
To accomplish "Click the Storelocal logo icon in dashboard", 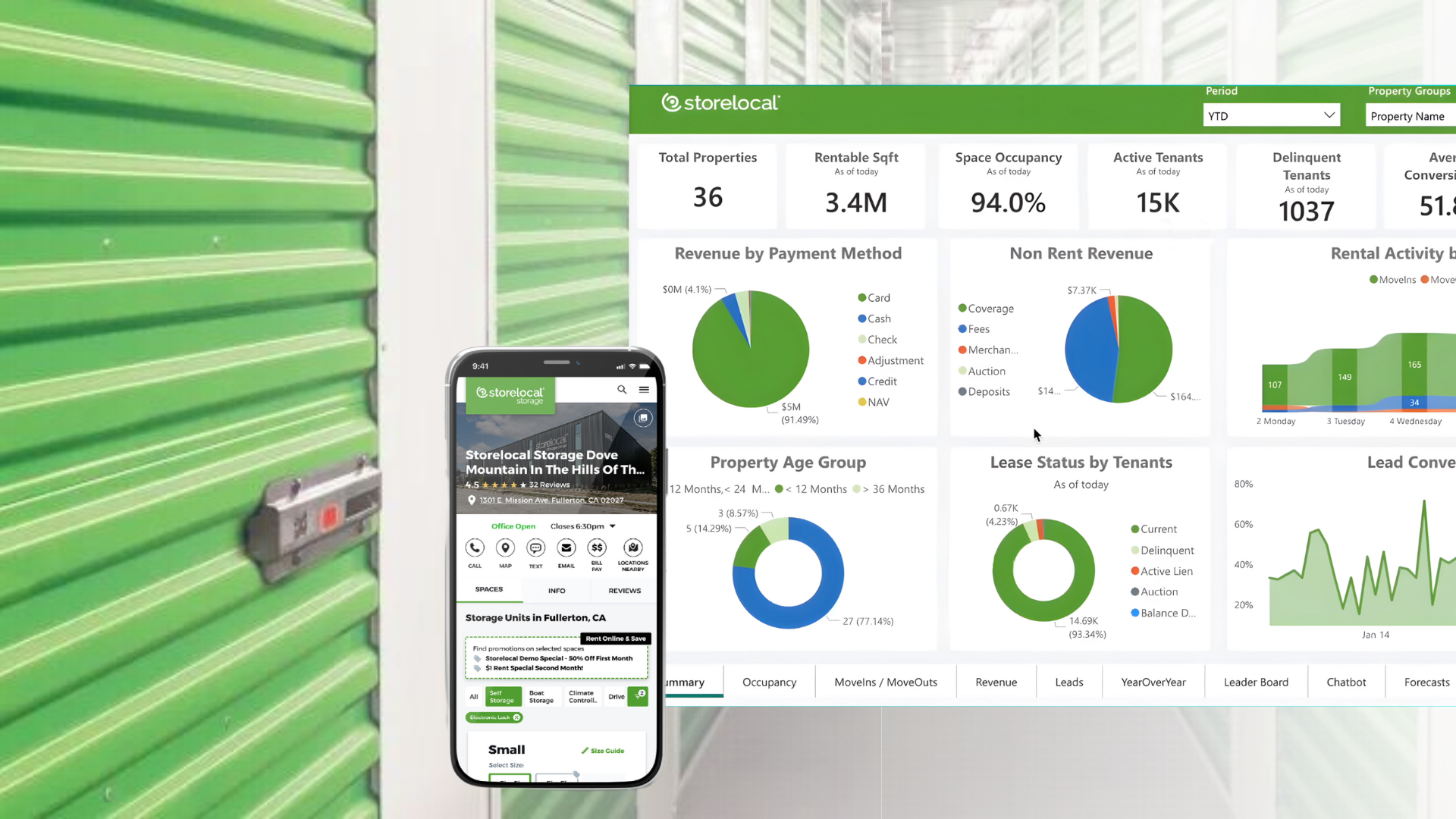I will (672, 102).
